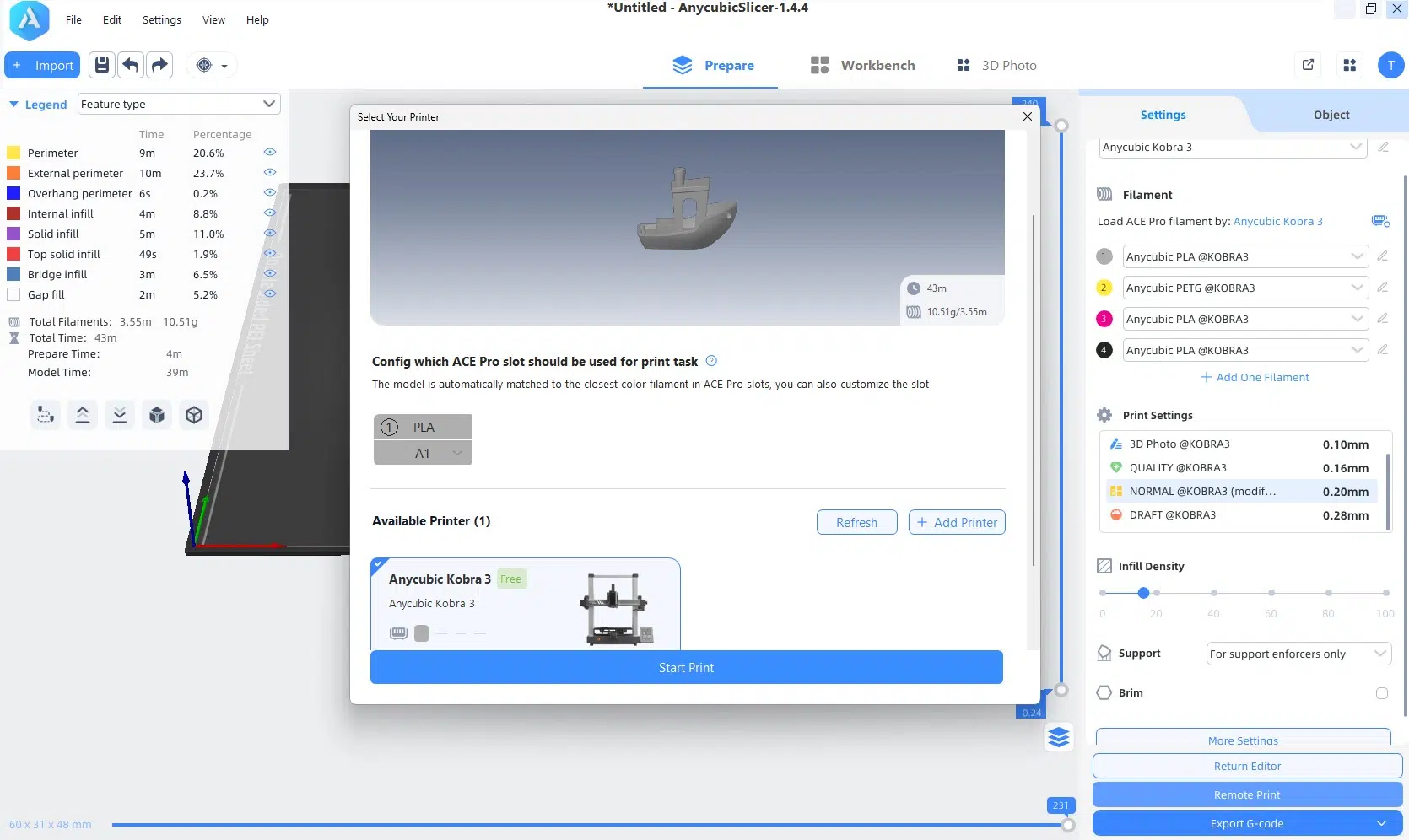
Task: Select the solid cube view icon
Action: click(x=157, y=415)
